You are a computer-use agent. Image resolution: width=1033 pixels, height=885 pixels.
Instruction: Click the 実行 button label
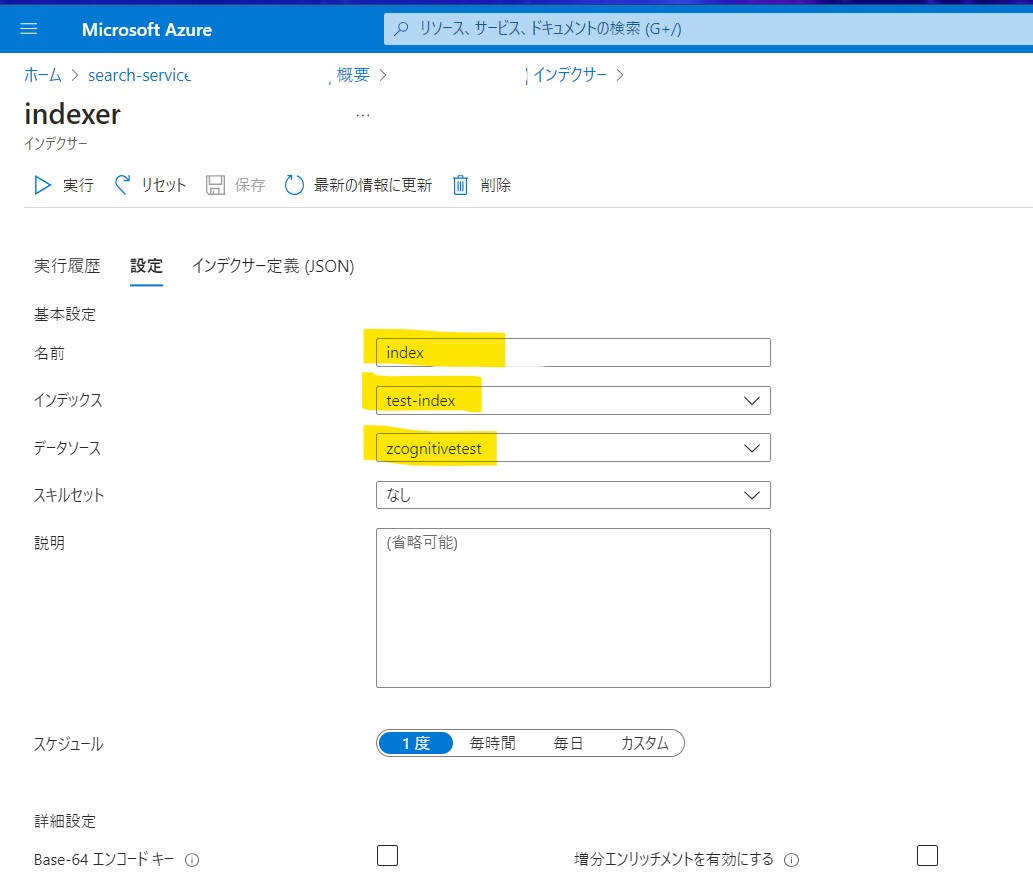pos(78,185)
